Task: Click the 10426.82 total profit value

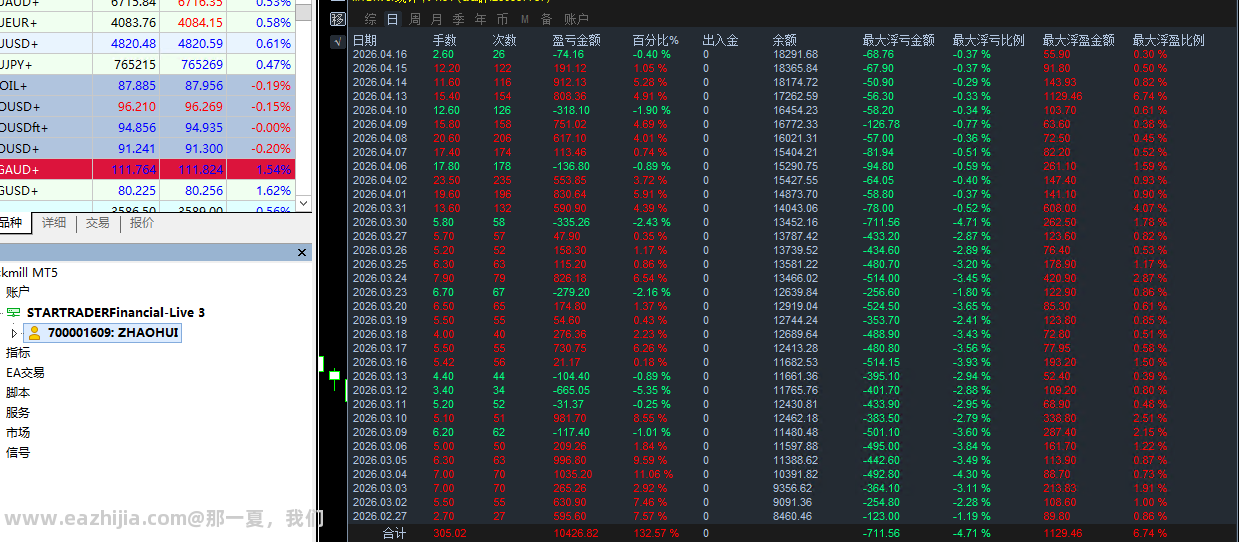Action: click(x=578, y=534)
